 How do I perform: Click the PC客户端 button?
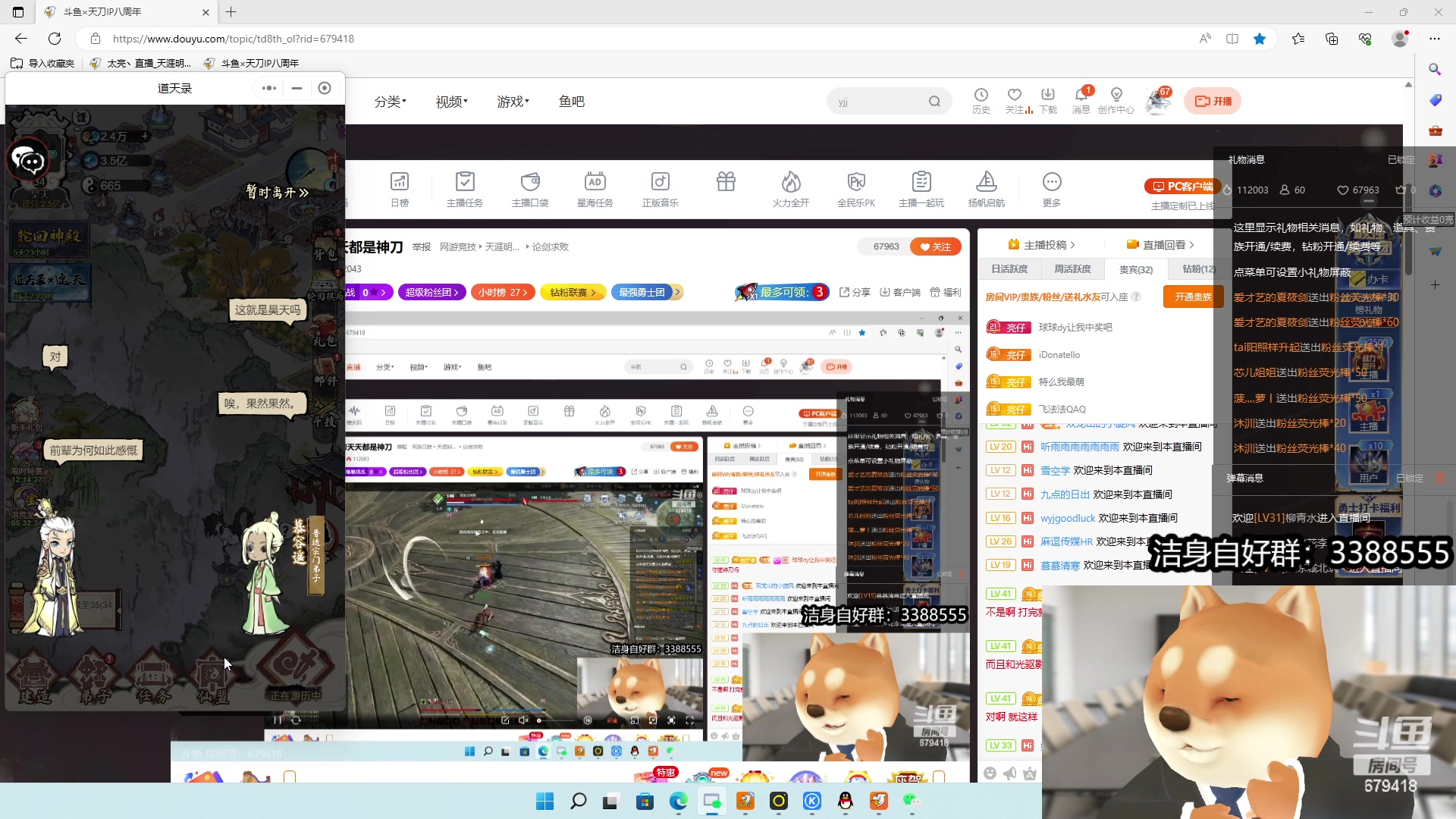point(1181,187)
